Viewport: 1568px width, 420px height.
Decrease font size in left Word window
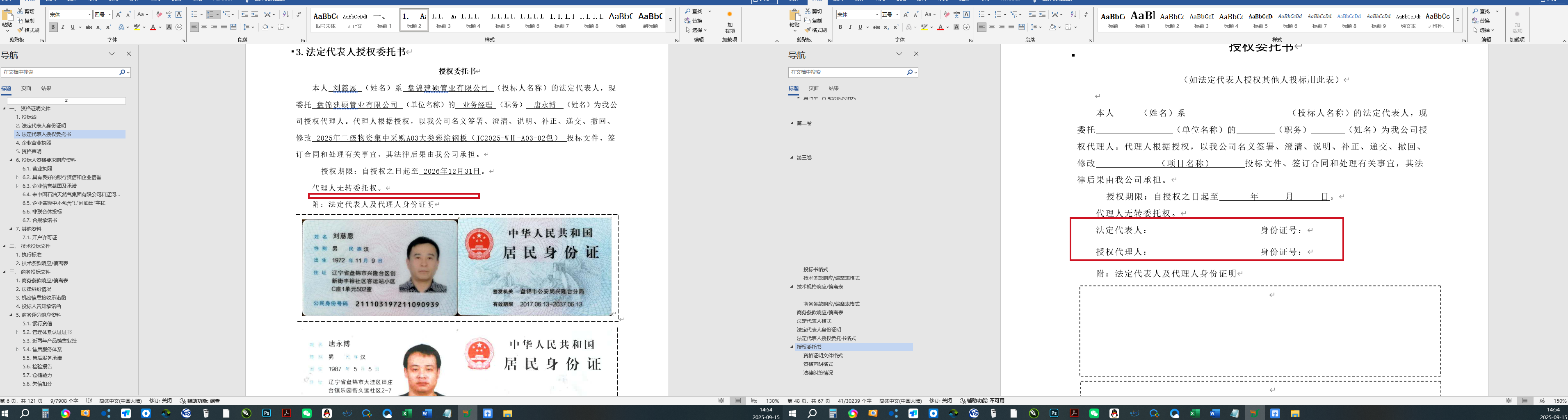pos(128,15)
